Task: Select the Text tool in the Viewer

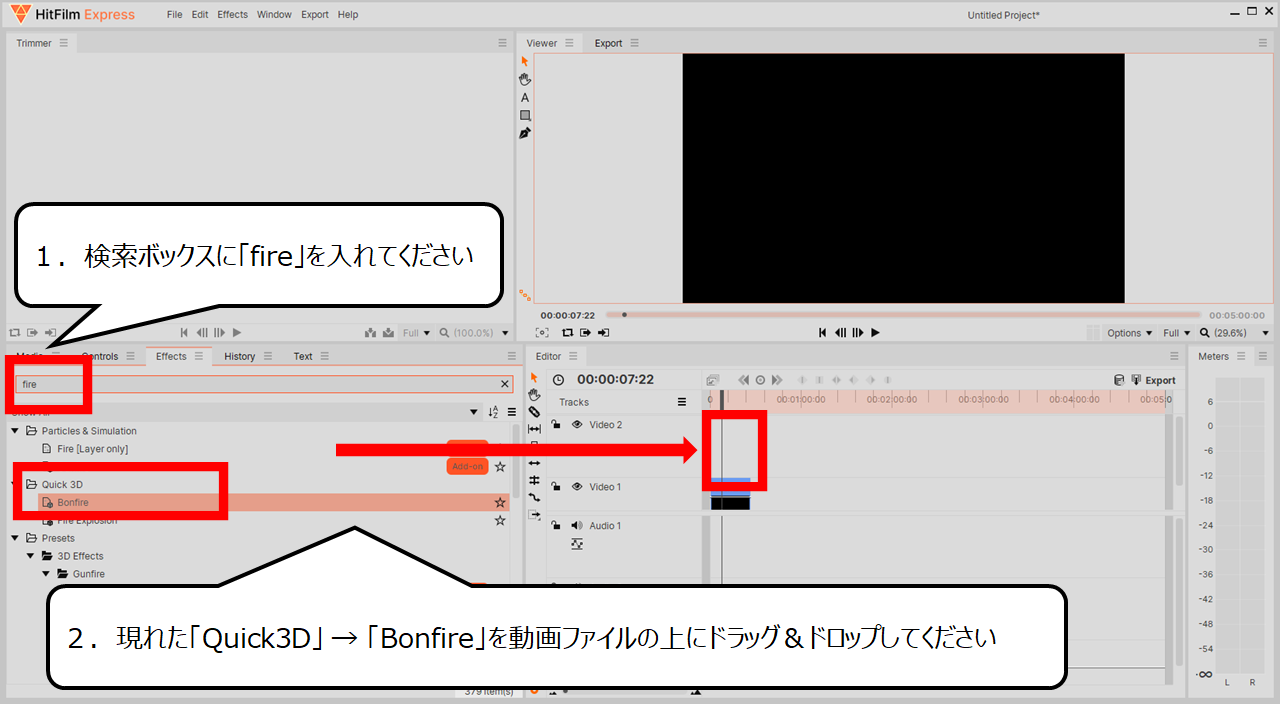Action: (x=525, y=98)
